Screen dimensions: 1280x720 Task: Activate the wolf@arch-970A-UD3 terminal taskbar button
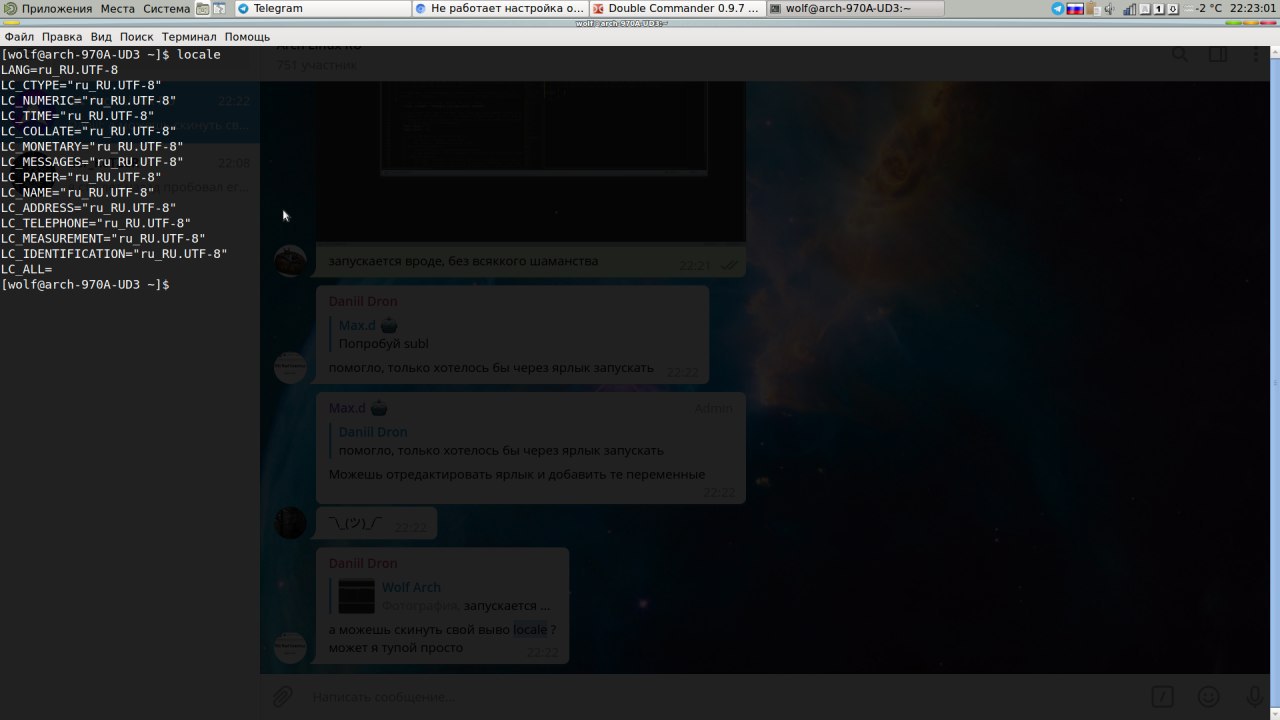click(855, 8)
